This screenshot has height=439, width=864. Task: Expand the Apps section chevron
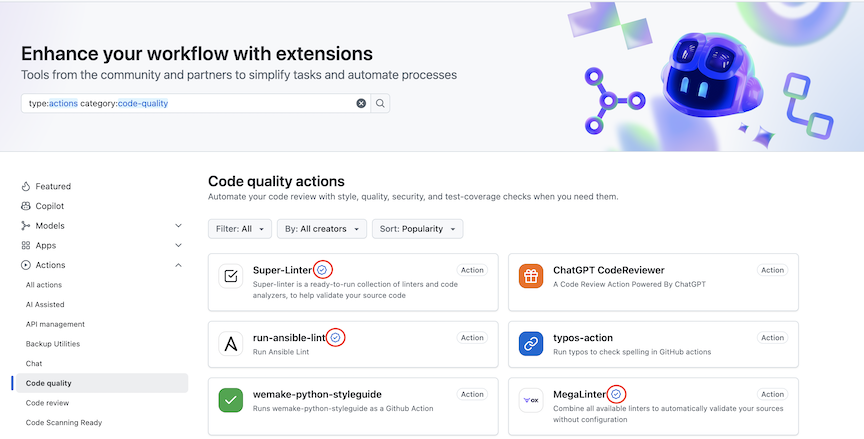click(178, 245)
